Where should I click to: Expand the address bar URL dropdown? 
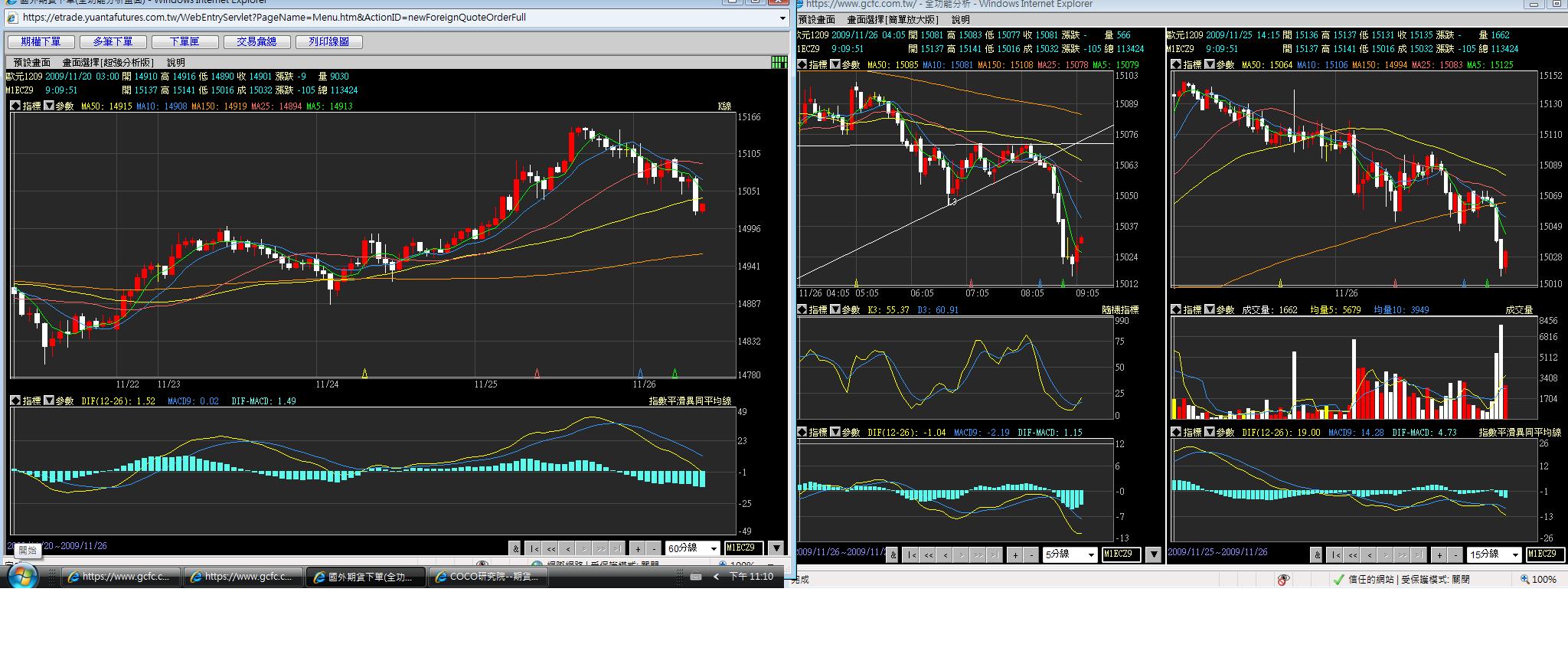(782, 18)
